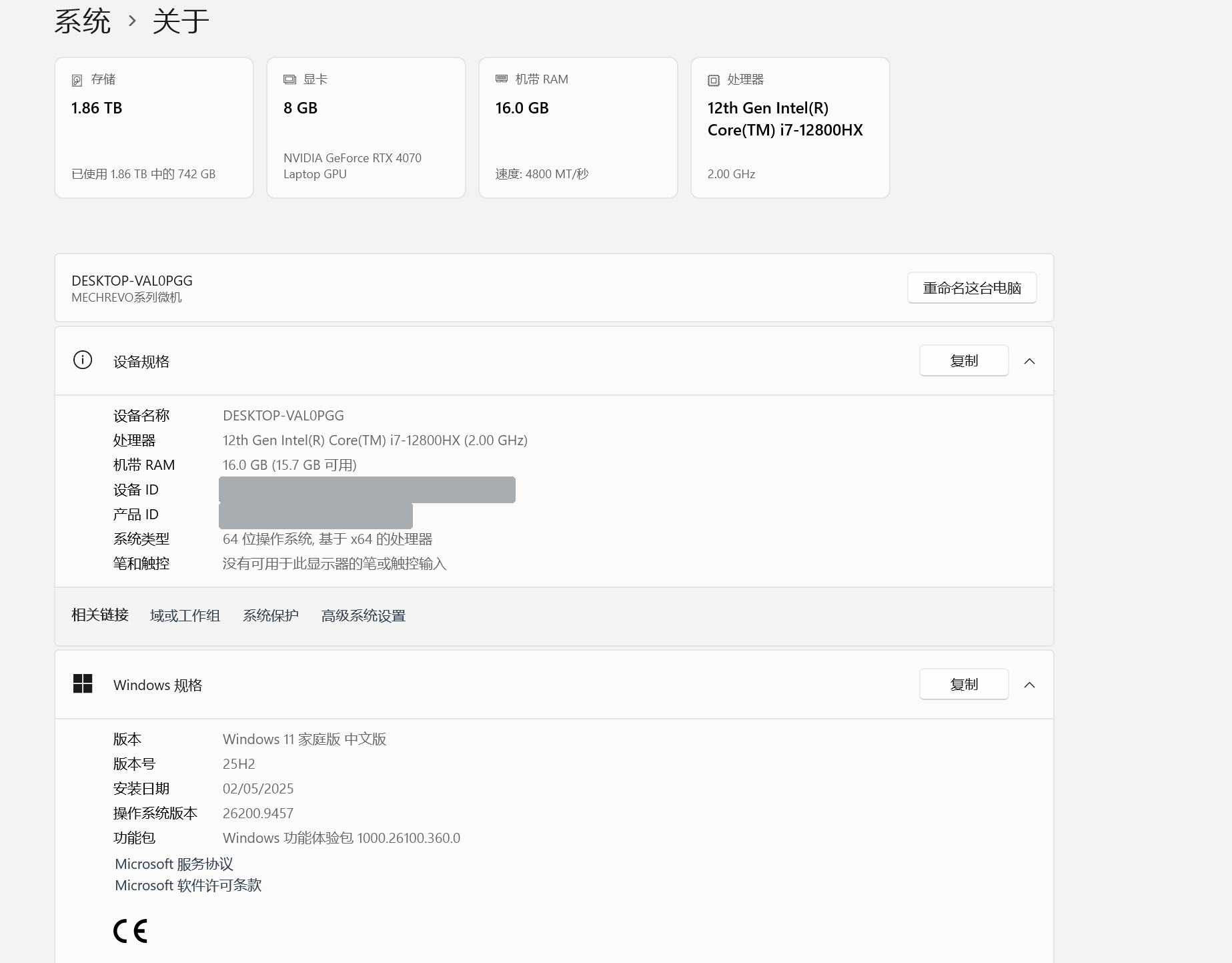Click the 重命名这台电脑 button
The height and width of the screenshot is (963, 1232).
click(x=972, y=288)
